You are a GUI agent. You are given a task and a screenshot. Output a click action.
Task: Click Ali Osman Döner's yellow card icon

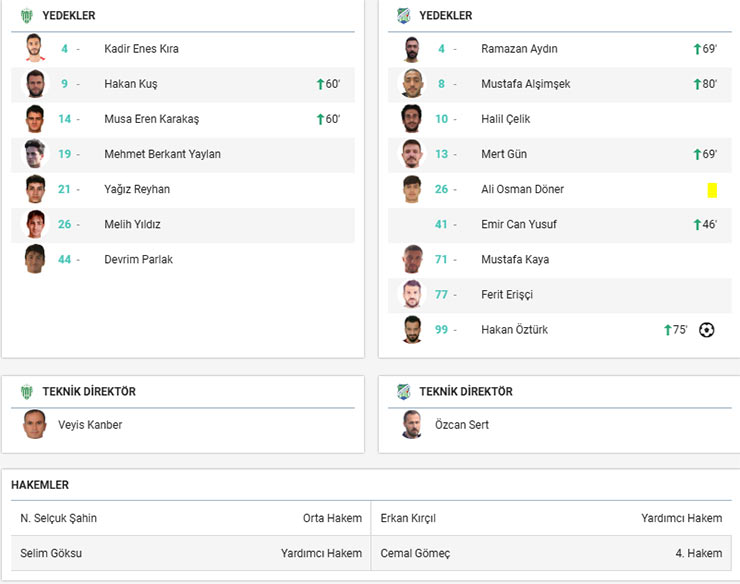coord(712,190)
